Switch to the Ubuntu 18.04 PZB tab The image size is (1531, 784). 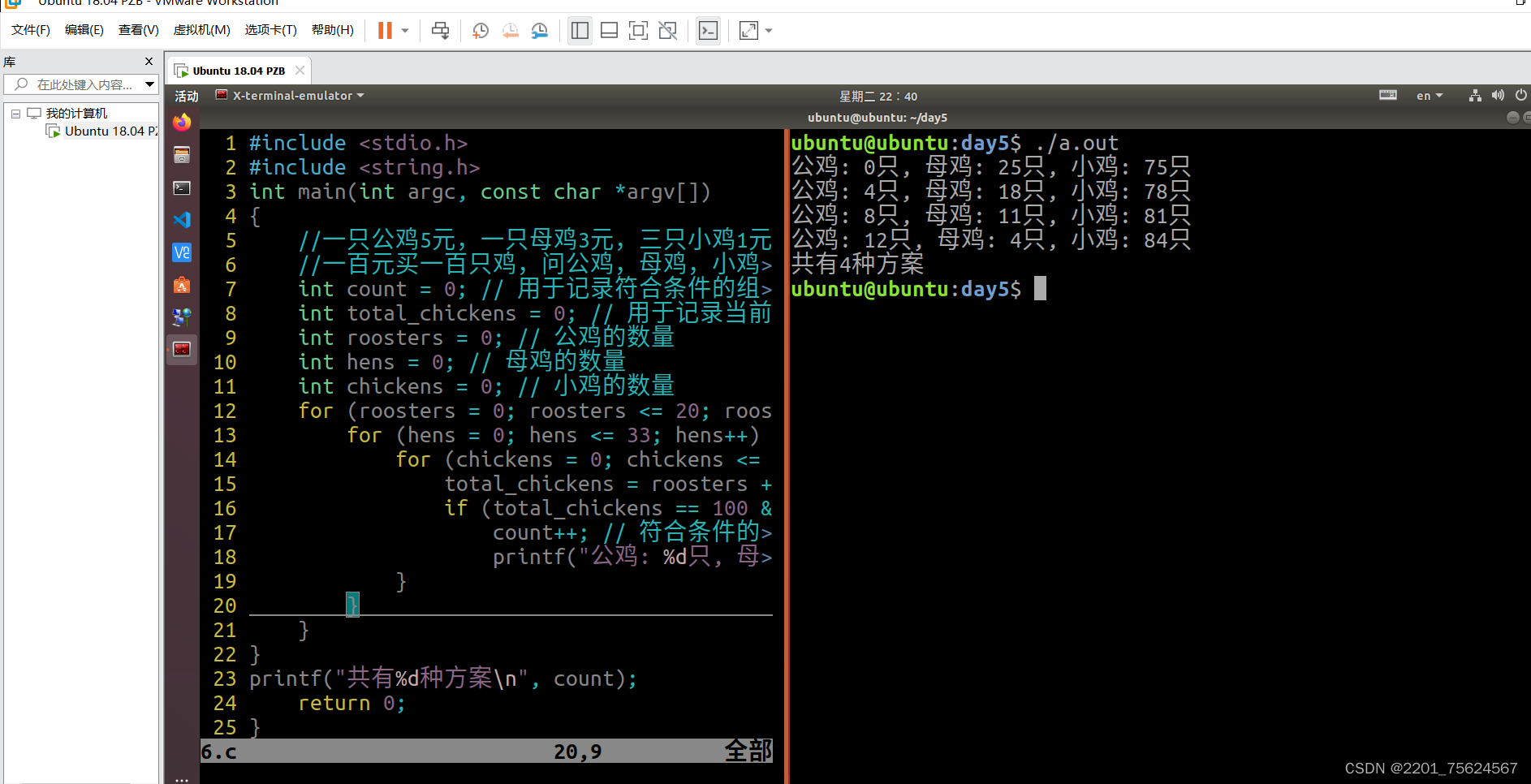point(238,71)
